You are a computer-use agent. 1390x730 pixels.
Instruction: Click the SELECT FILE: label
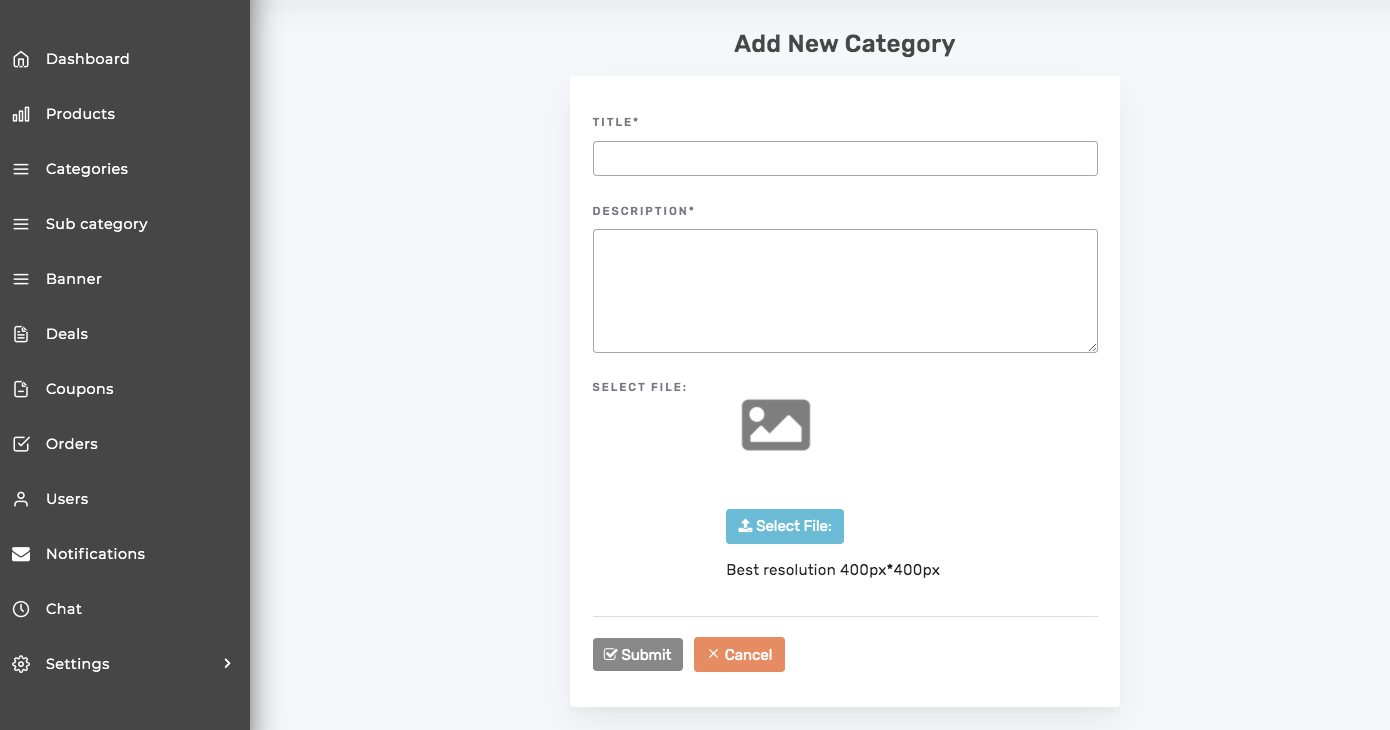coord(640,387)
